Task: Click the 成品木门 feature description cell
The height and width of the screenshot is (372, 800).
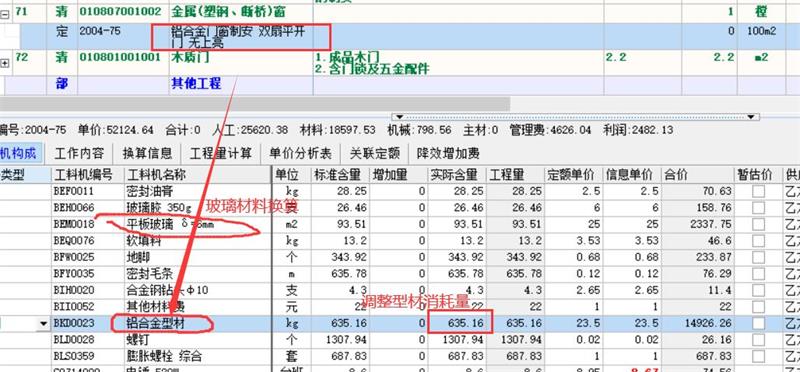Action: coord(458,63)
